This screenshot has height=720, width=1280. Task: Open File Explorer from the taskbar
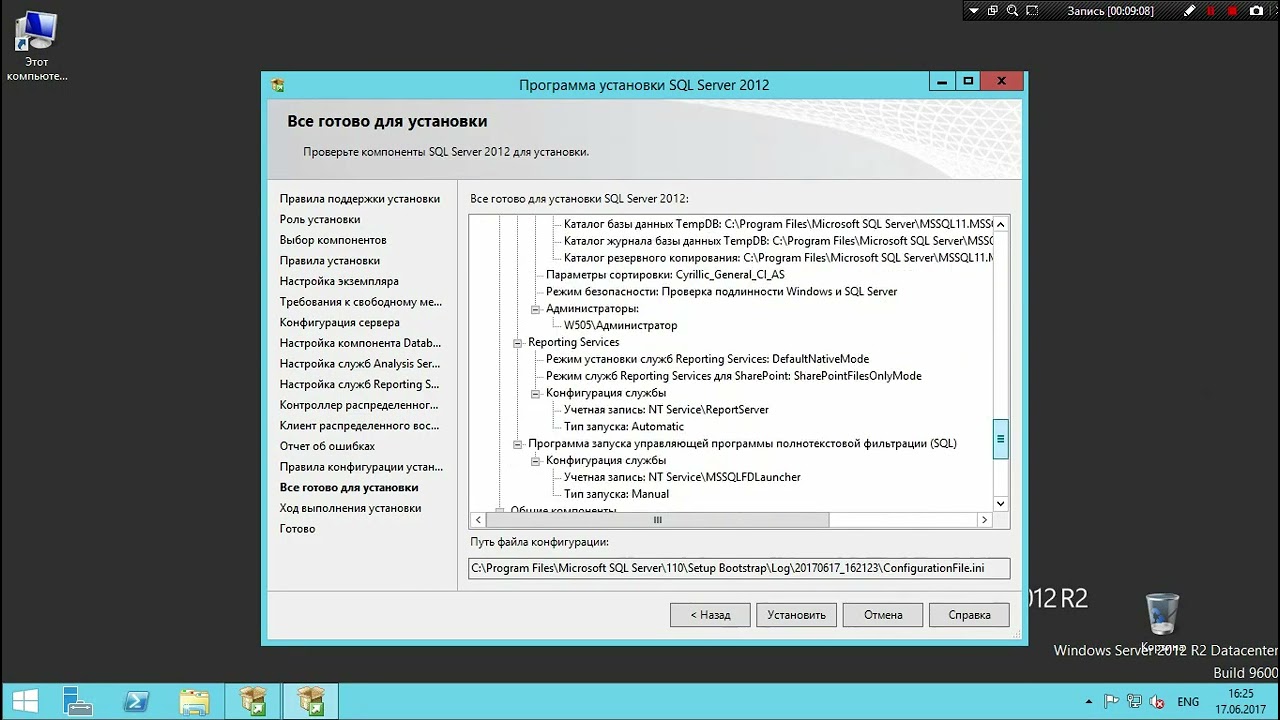pyautogui.click(x=194, y=701)
